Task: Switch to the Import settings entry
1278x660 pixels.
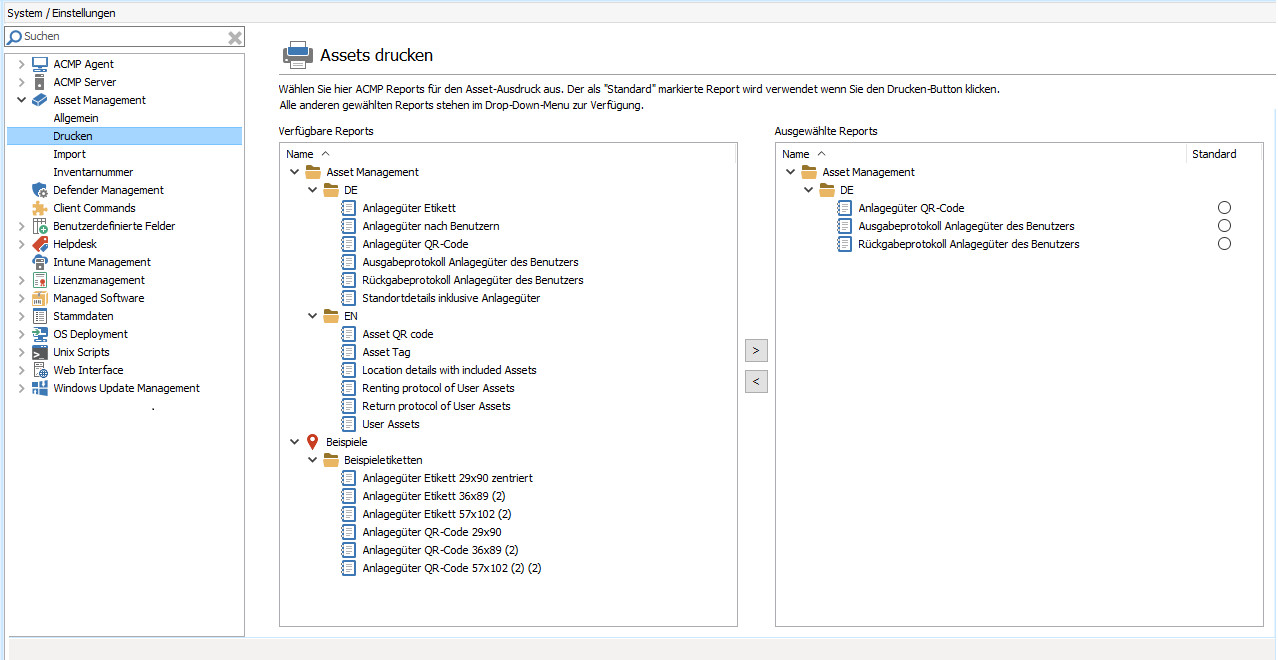Action: [69, 153]
